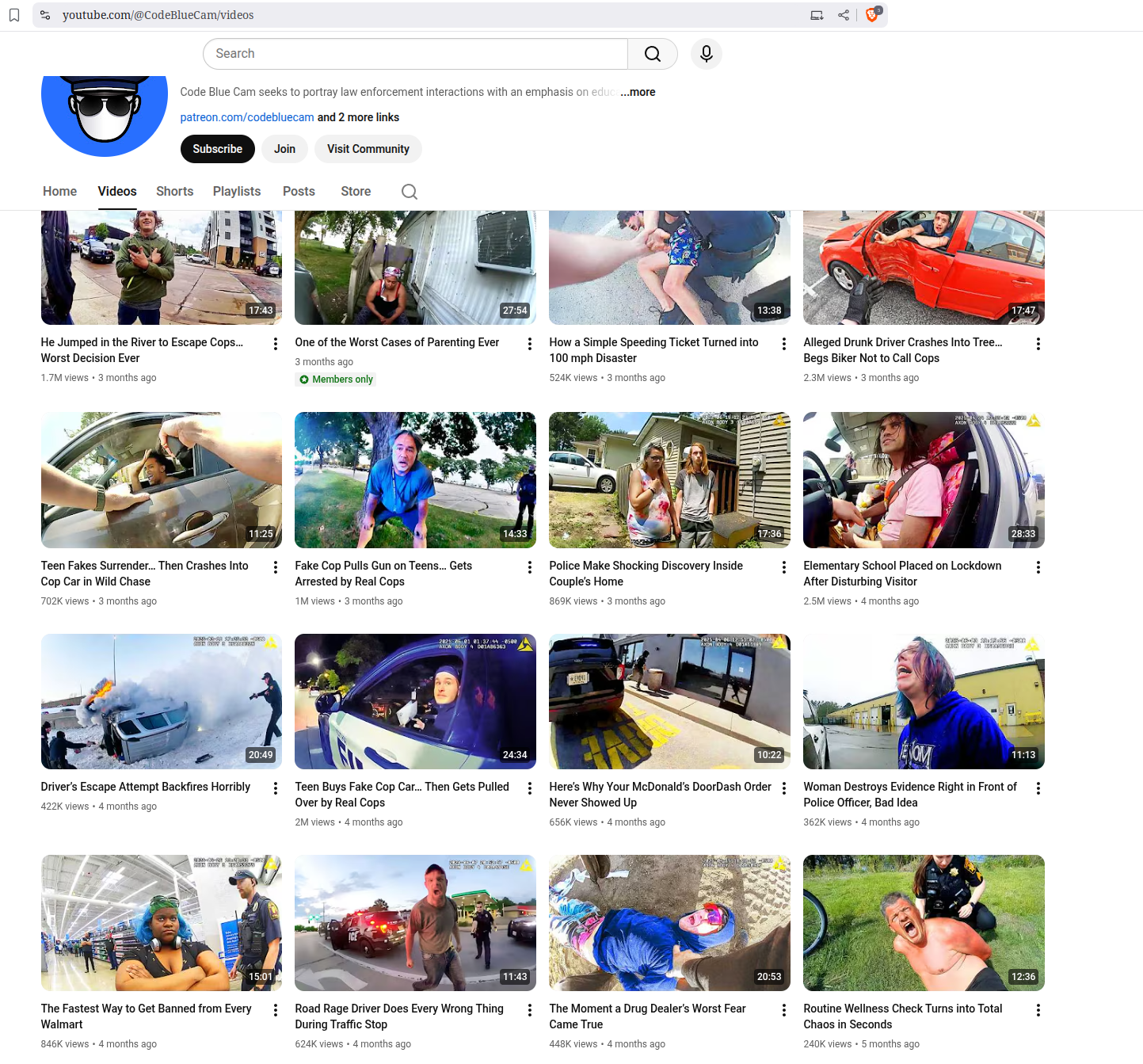Click the Visit Community button
The image size is (1143, 1064).
tap(368, 149)
